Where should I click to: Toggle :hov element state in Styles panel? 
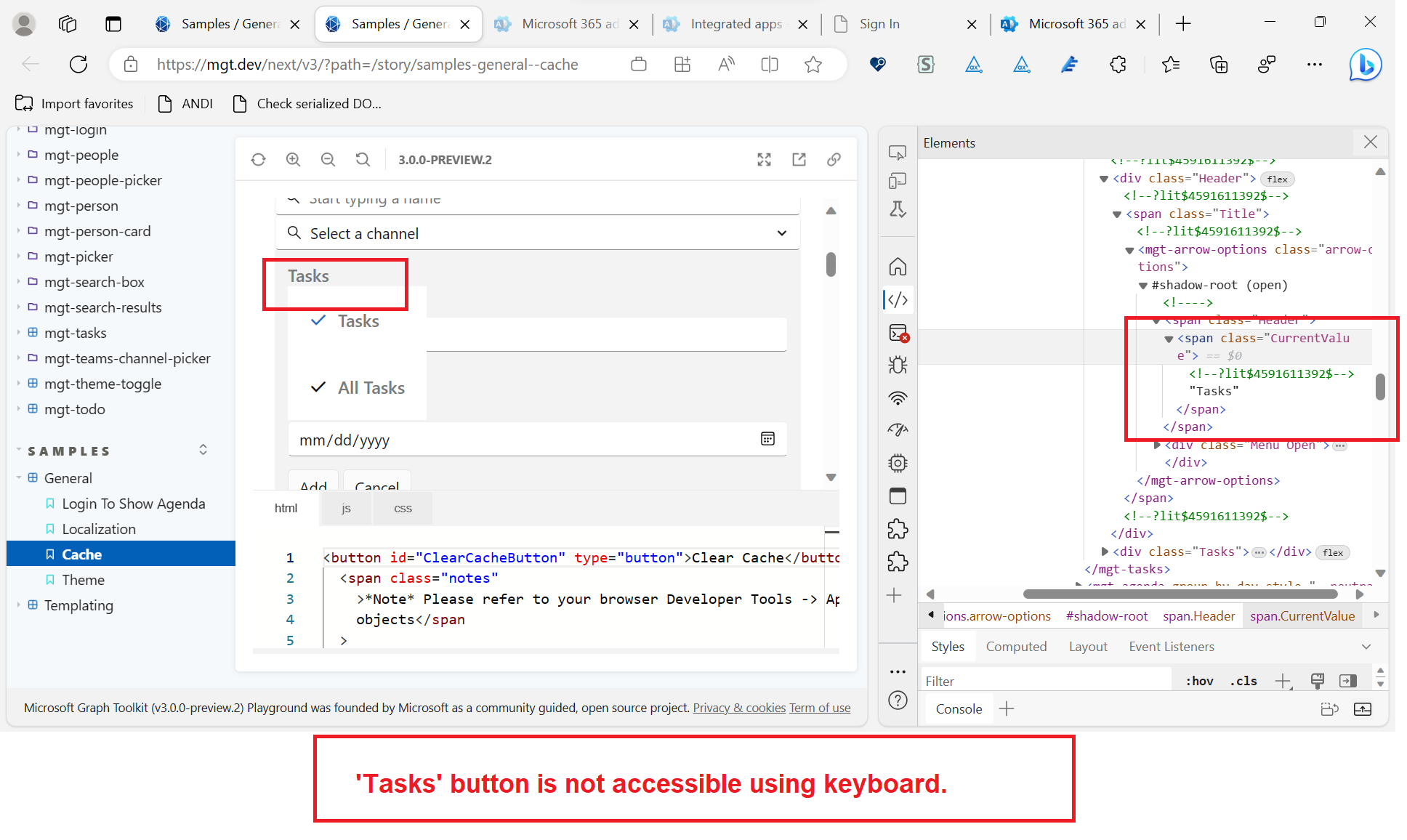pos(1198,680)
